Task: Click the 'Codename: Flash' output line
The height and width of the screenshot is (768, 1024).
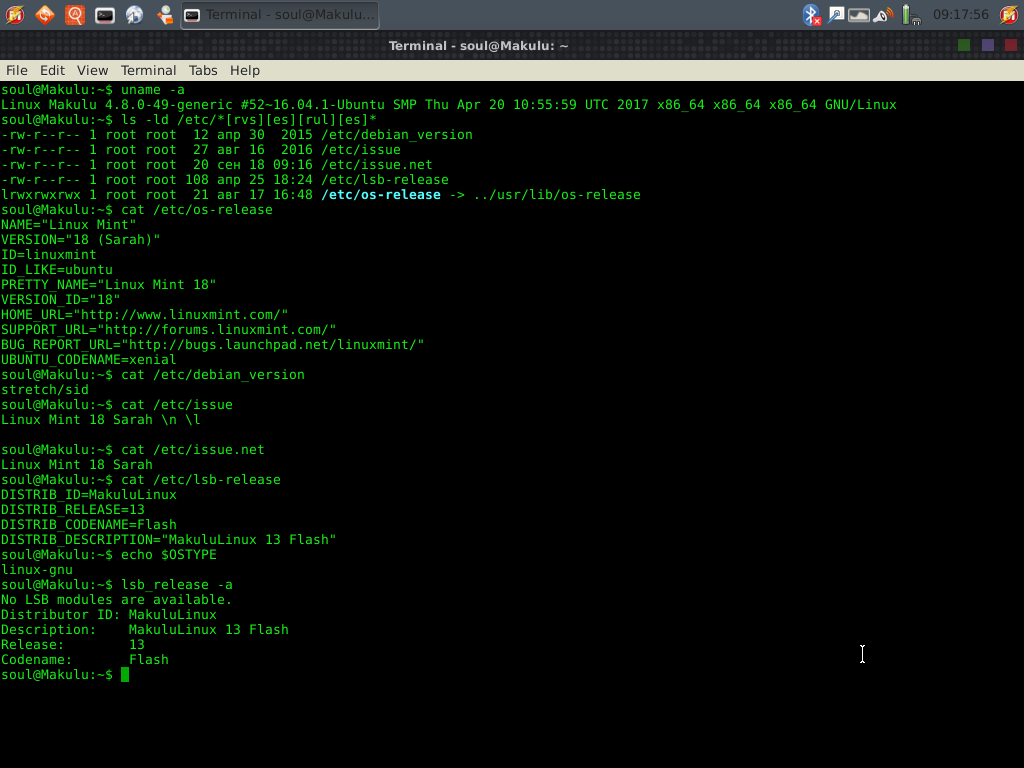Action: 85,660
